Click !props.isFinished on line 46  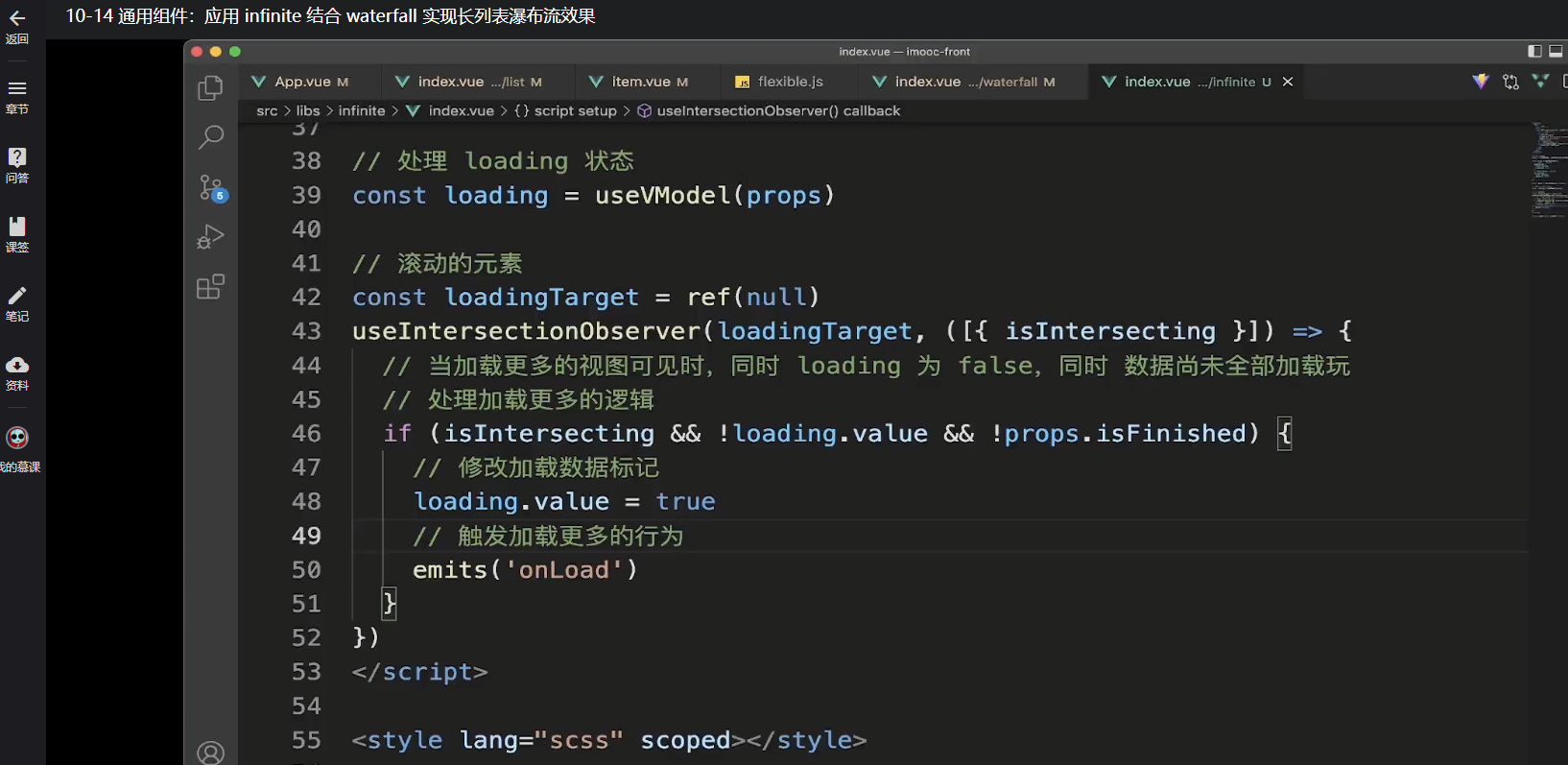point(1119,434)
